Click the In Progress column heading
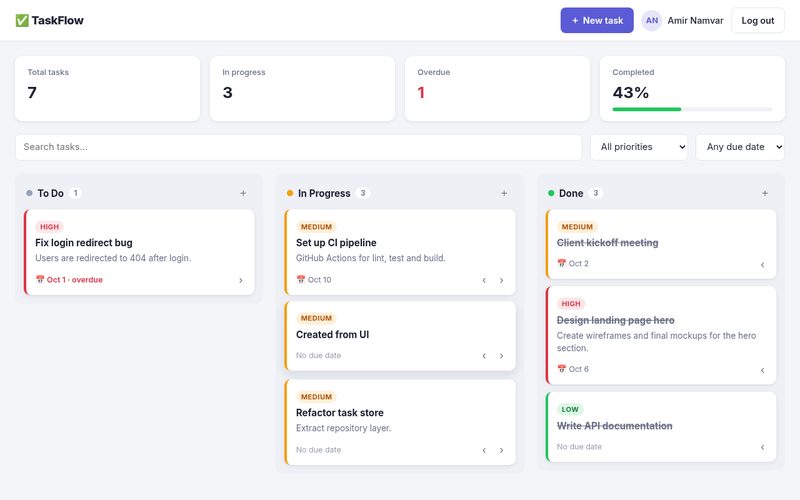 tap(324, 193)
